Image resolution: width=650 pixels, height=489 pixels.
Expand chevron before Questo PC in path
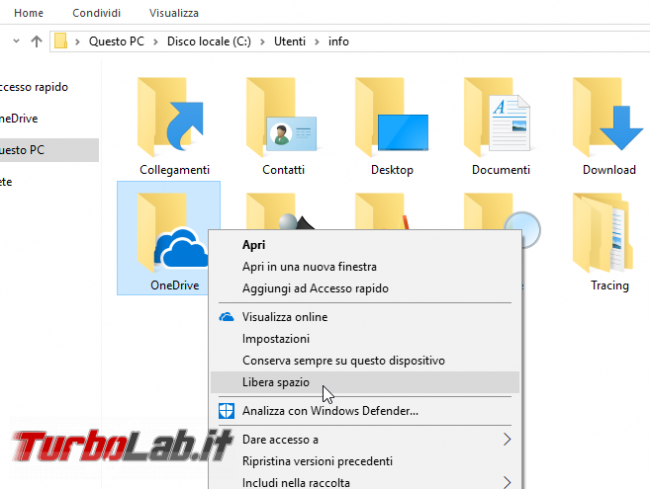click(77, 42)
